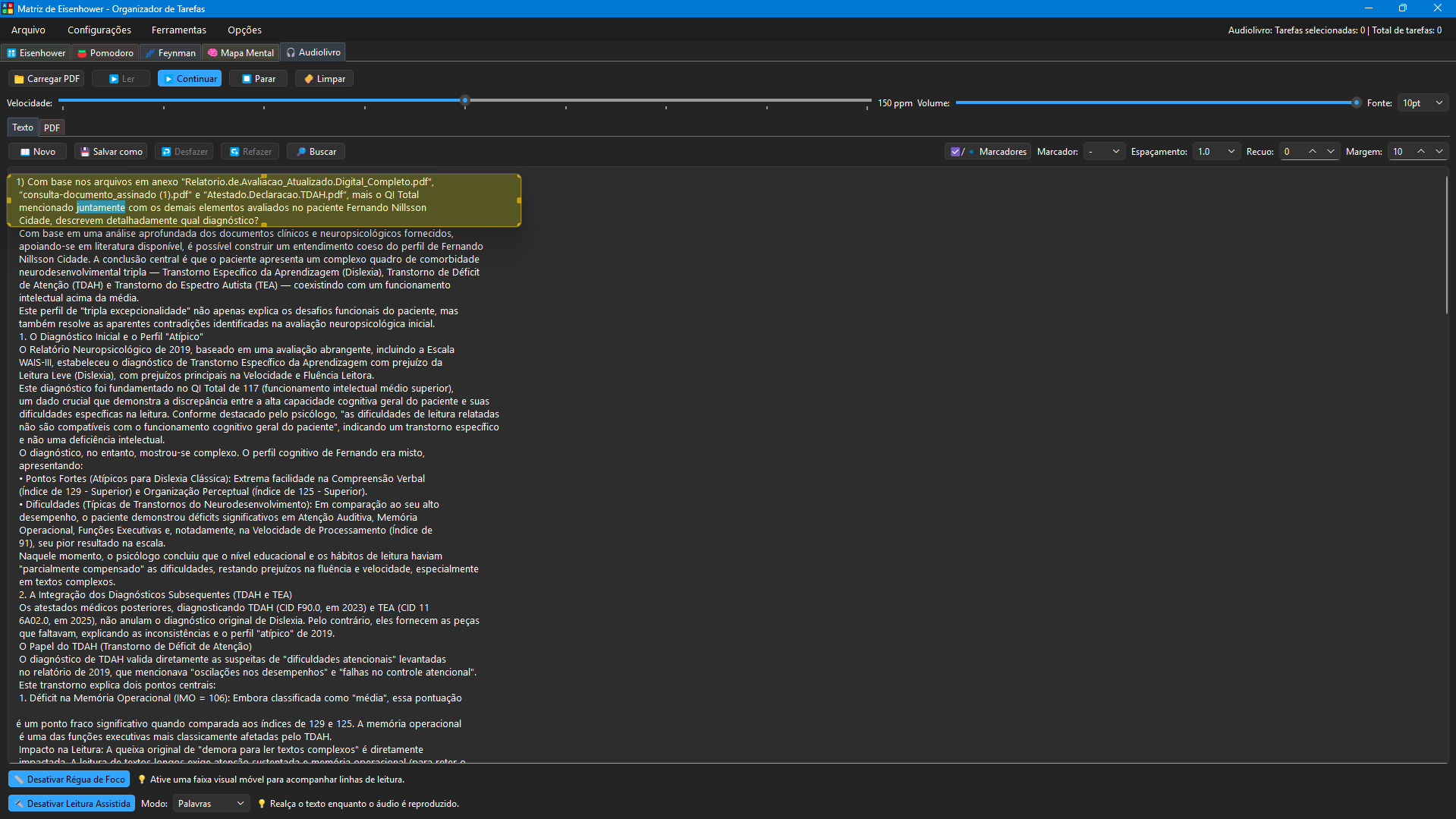Click the floppy disk icon on Salvar como
The height and width of the screenshot is (819, 1456).
click(85, 152)
